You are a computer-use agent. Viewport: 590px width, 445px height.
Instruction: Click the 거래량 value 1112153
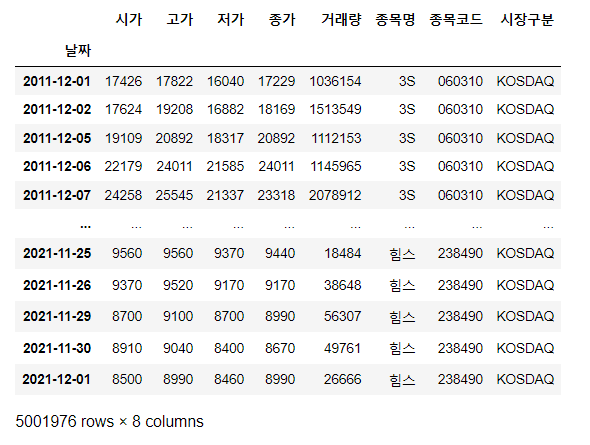(x=336, y=138)
